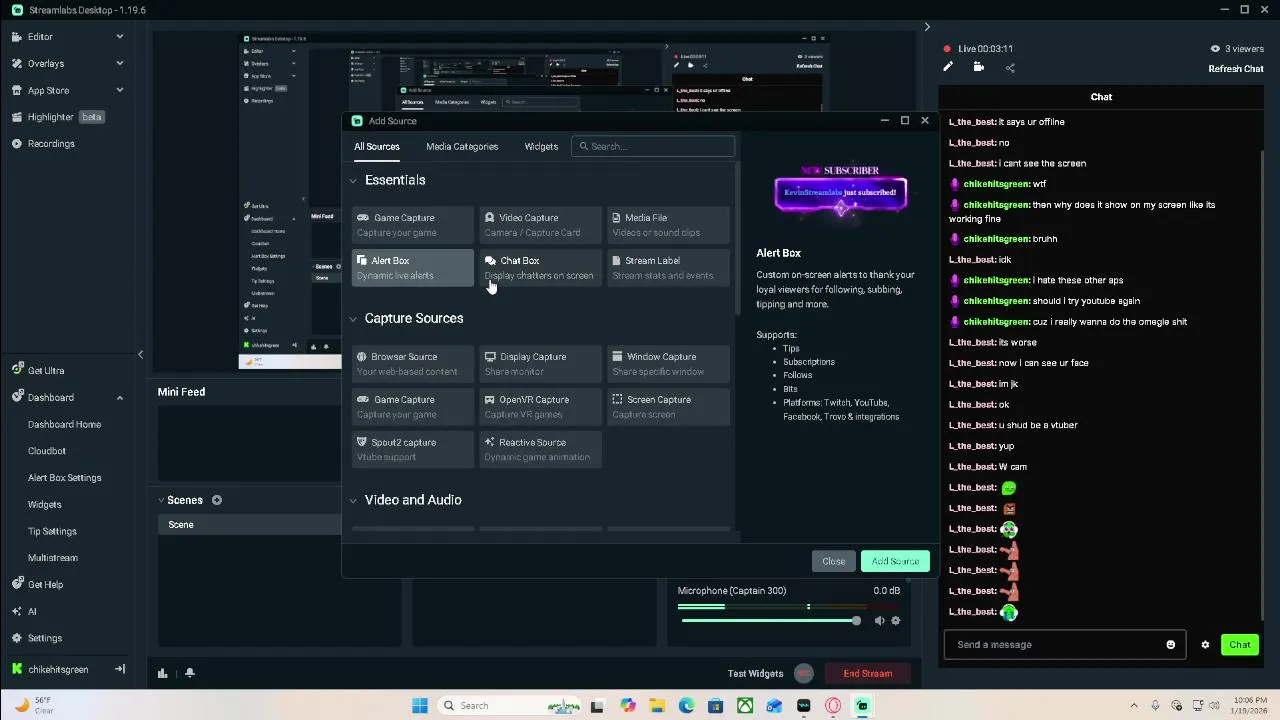Screen dimensions: 1280x720
Task: Select OpenVR Capture source
Action: [540, 407]
